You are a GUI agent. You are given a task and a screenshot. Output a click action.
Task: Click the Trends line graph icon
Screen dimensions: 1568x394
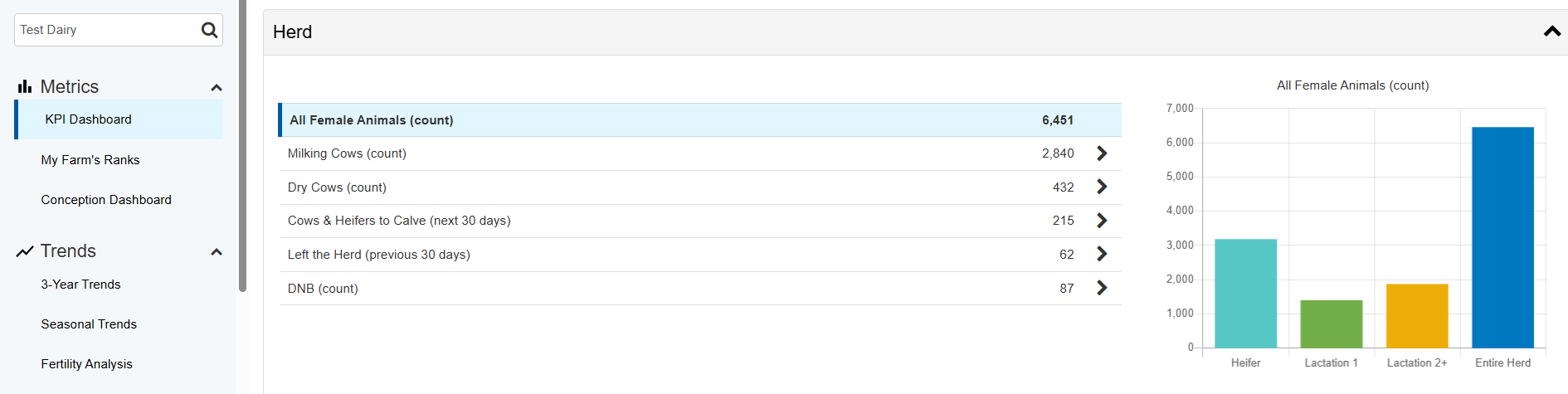pyautogui.click(x=25, y=251)
